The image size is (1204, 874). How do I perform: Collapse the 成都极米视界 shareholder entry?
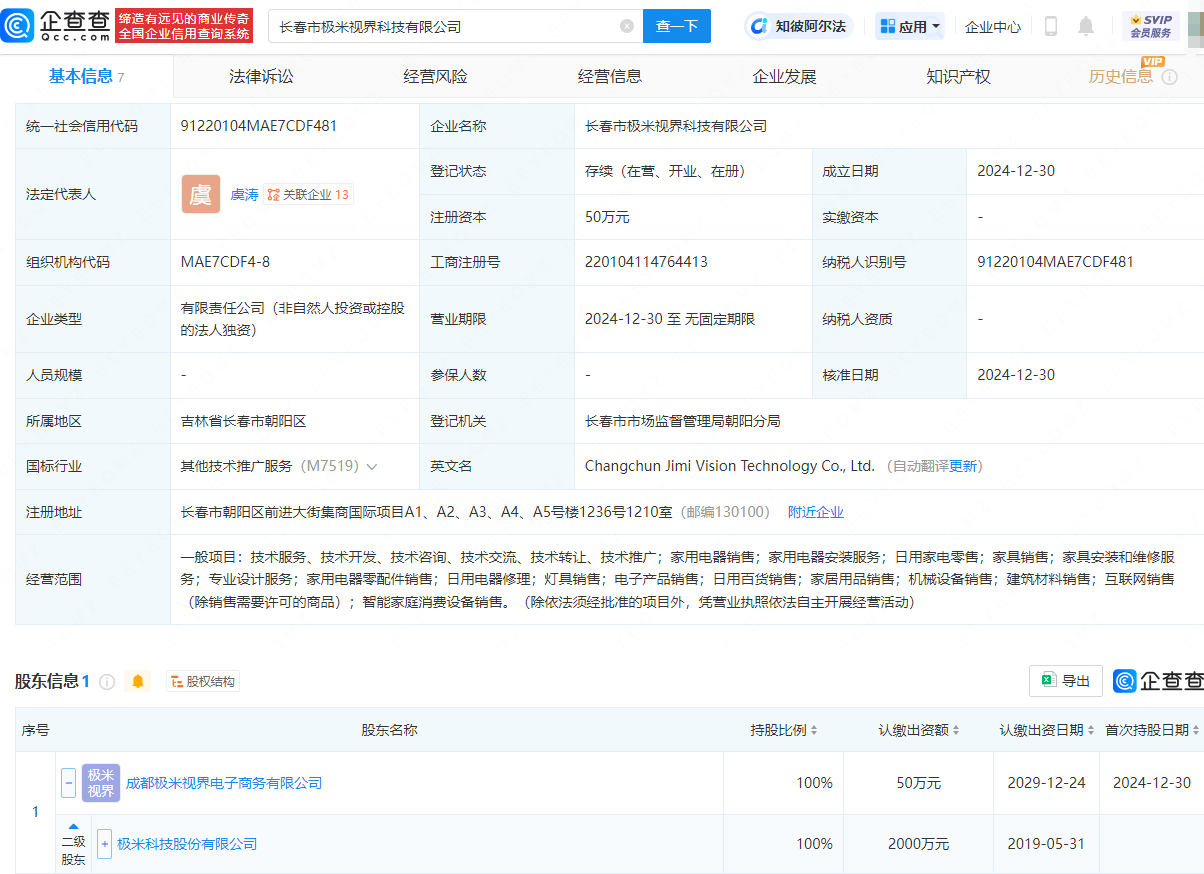point(67,782)
